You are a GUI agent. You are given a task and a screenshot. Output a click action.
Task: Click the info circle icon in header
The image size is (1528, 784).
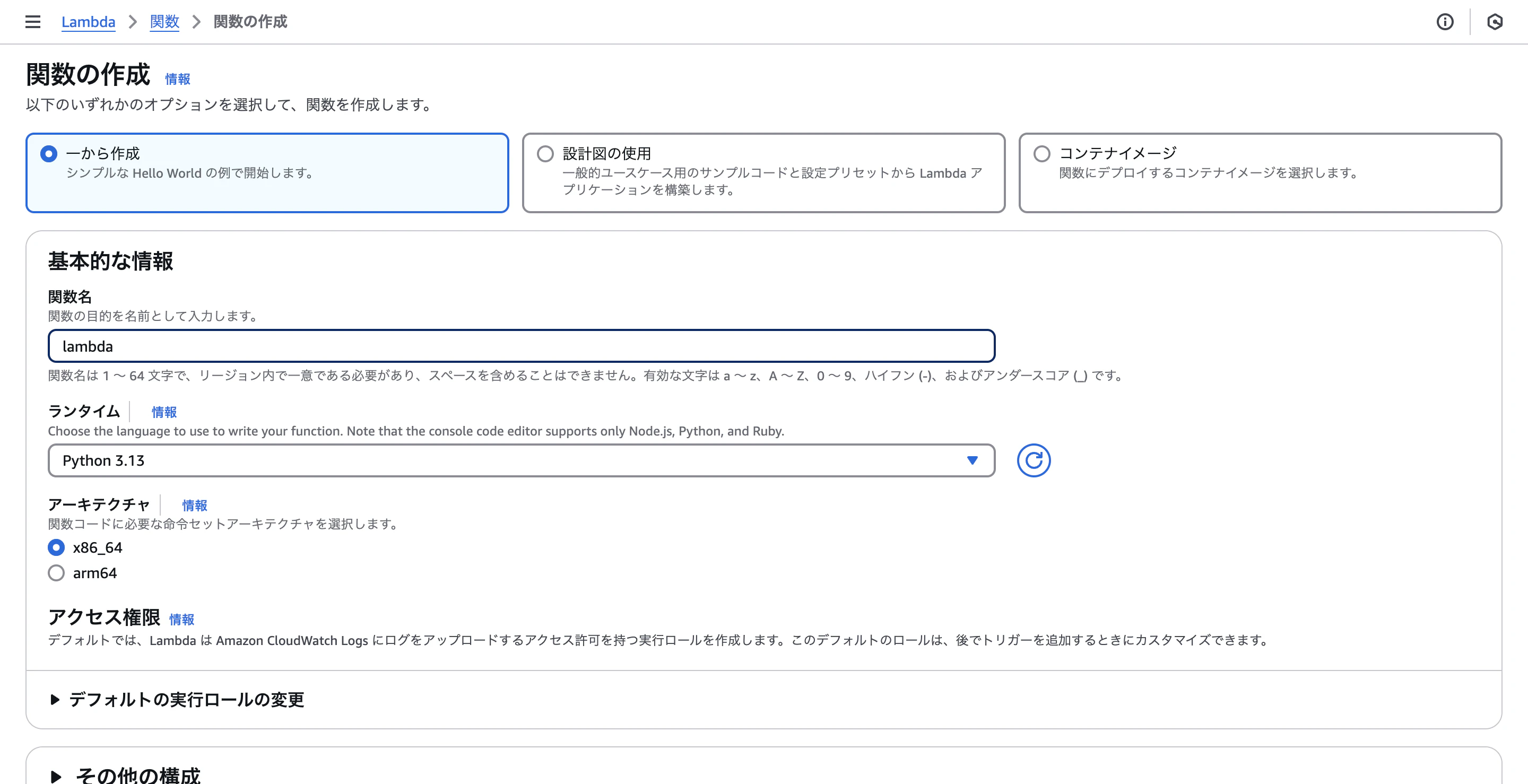(x=1444, y=22)
